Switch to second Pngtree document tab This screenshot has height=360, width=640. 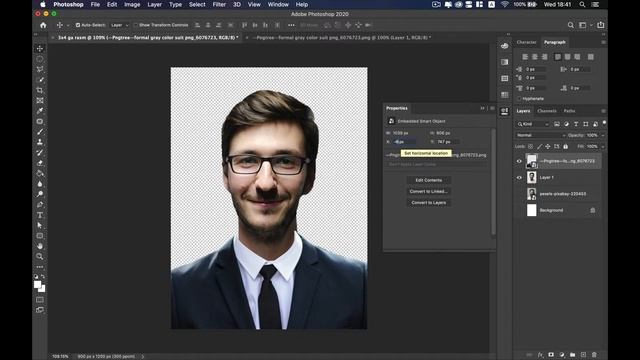coord(342,37)
